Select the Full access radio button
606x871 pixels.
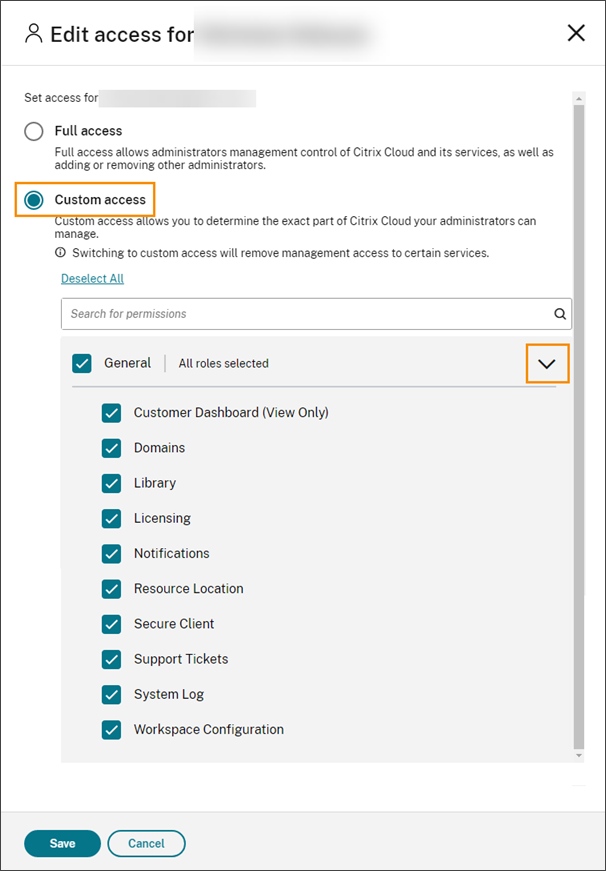(x=34, y=132)
